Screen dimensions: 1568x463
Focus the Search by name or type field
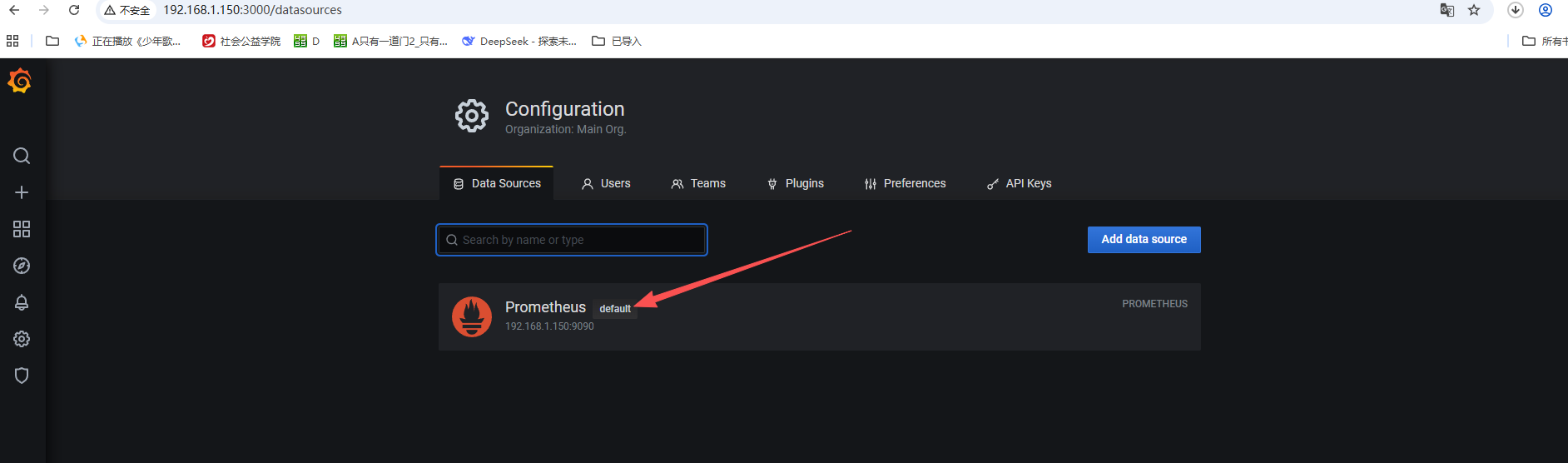point(572,240)
